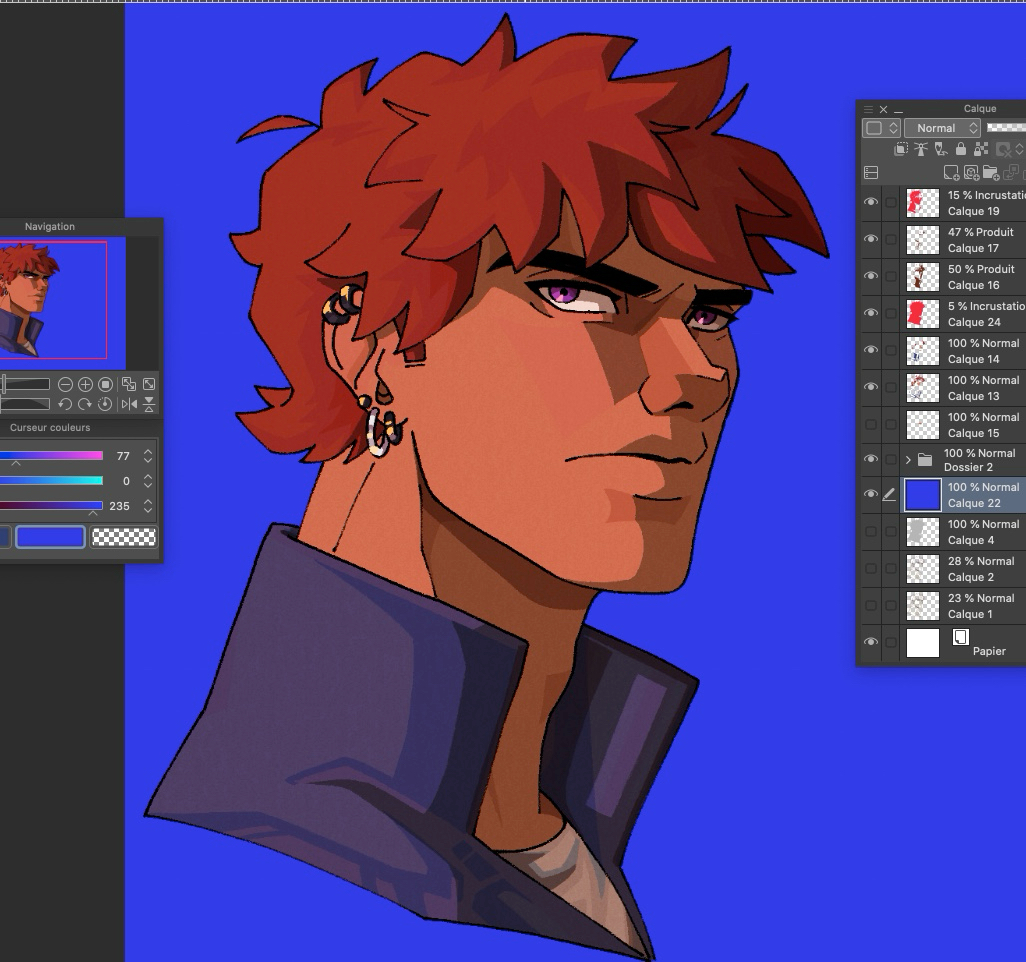Viewport: 1026px width, 962px height.
Task: Open the layer color dropdown
Action: pos(881,128)
